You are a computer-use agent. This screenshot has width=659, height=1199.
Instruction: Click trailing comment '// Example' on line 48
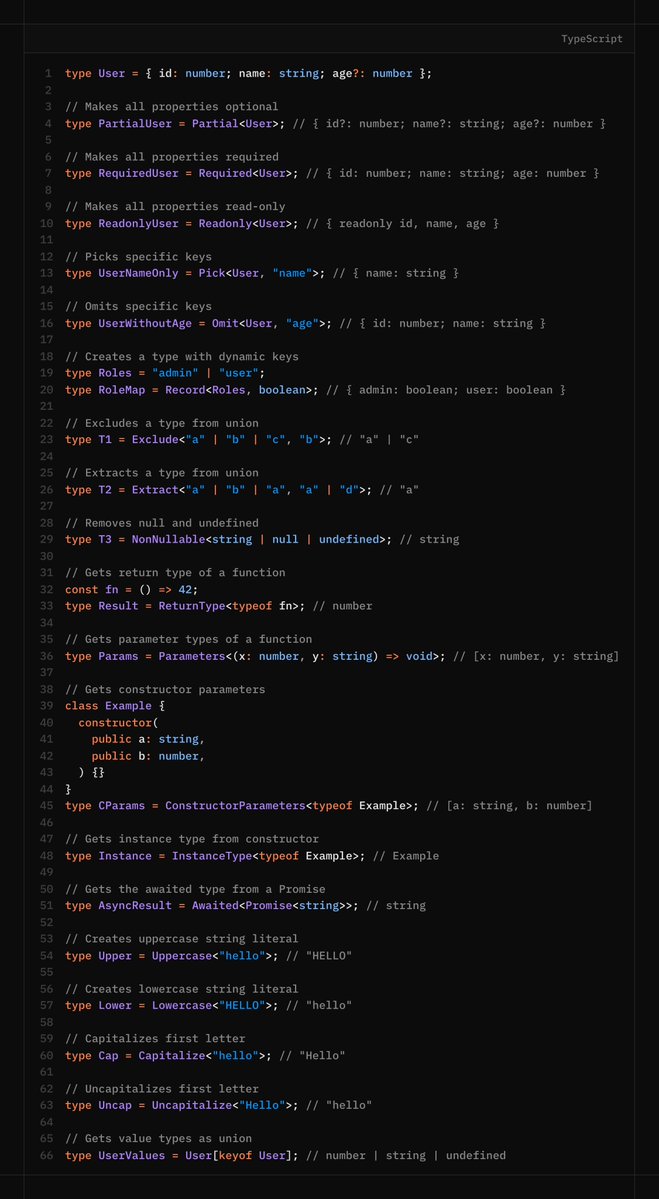406,856
